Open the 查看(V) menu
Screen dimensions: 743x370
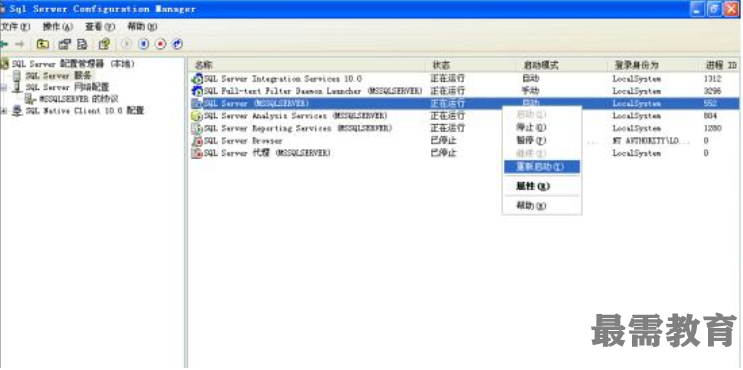click(x=100, y=27)
